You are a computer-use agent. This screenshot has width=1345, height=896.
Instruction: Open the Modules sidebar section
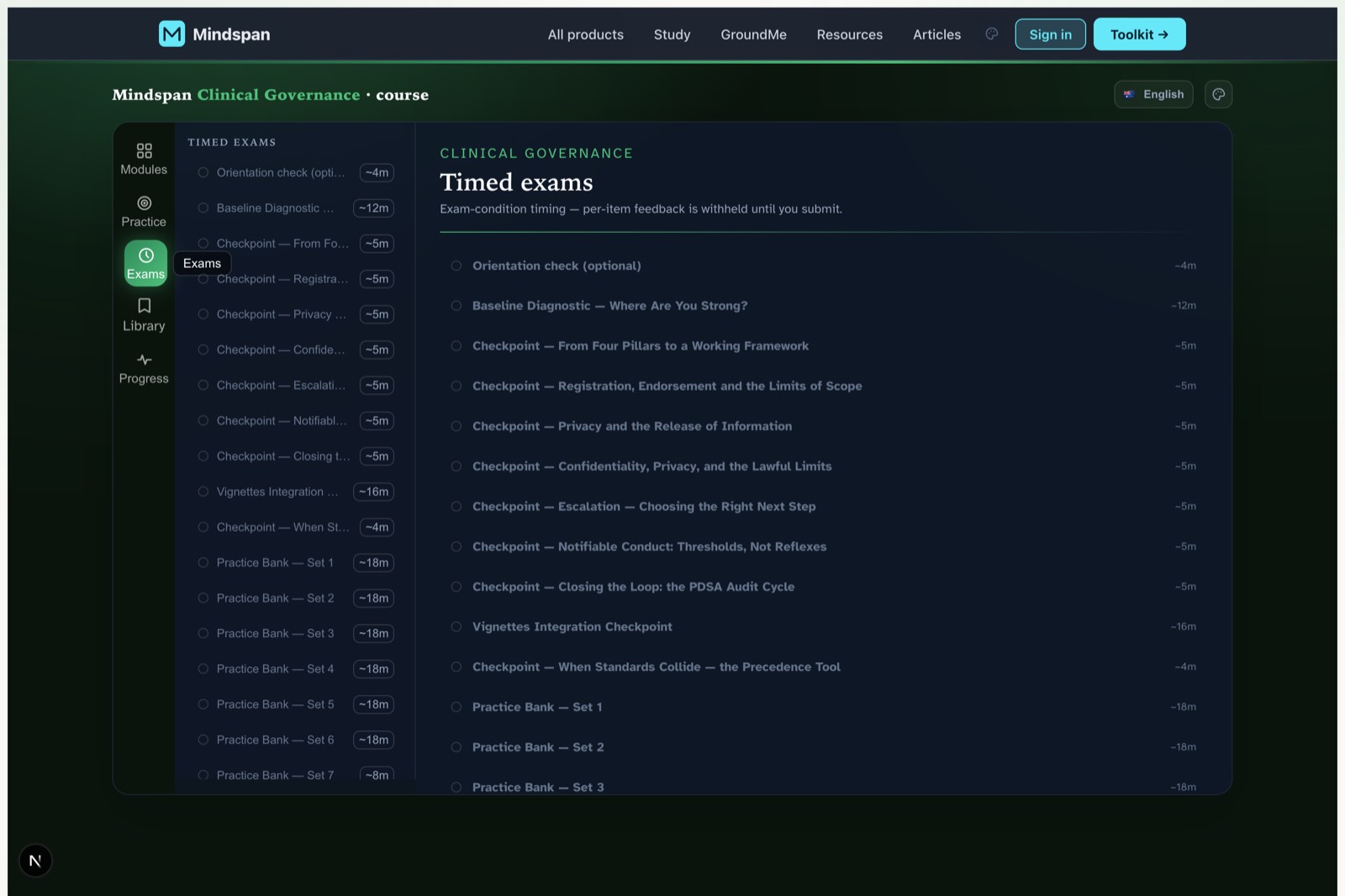[144, 159]
